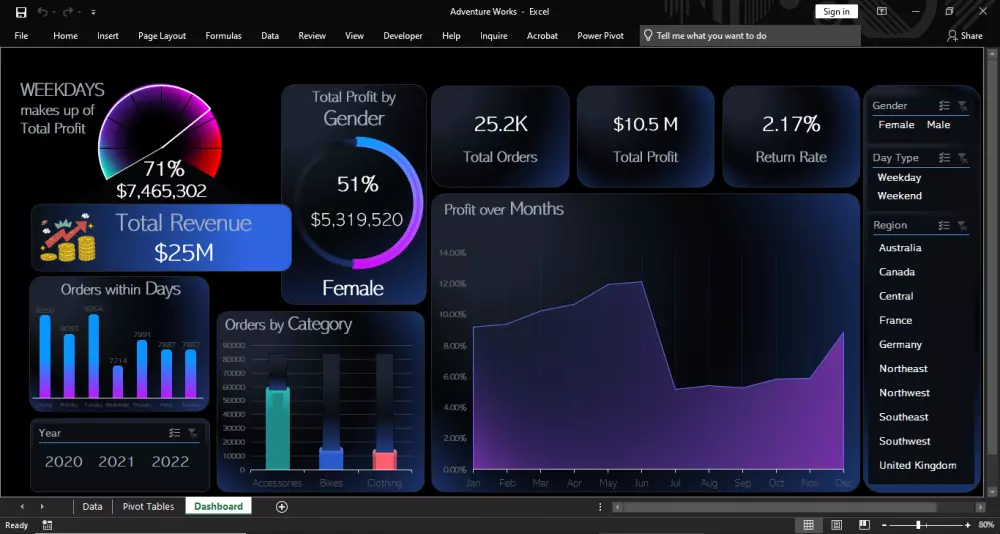Switch to Page Break Preview icon

pos(864,525)
